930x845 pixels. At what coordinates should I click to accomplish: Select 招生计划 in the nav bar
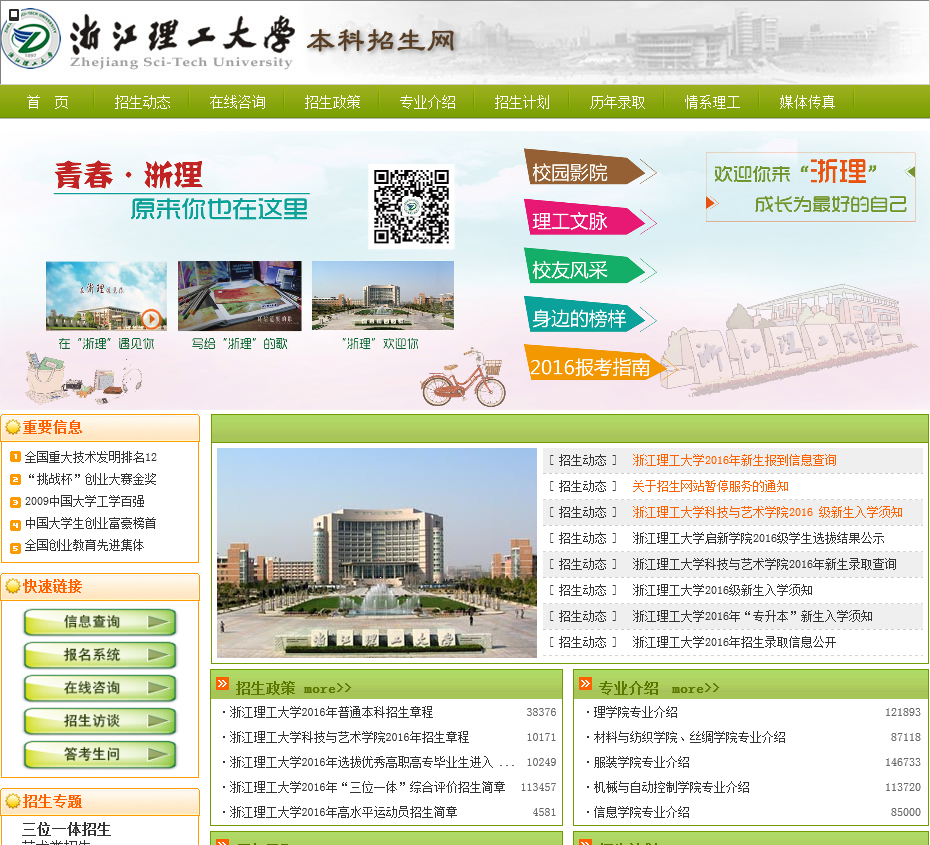(x=522, y=102)
